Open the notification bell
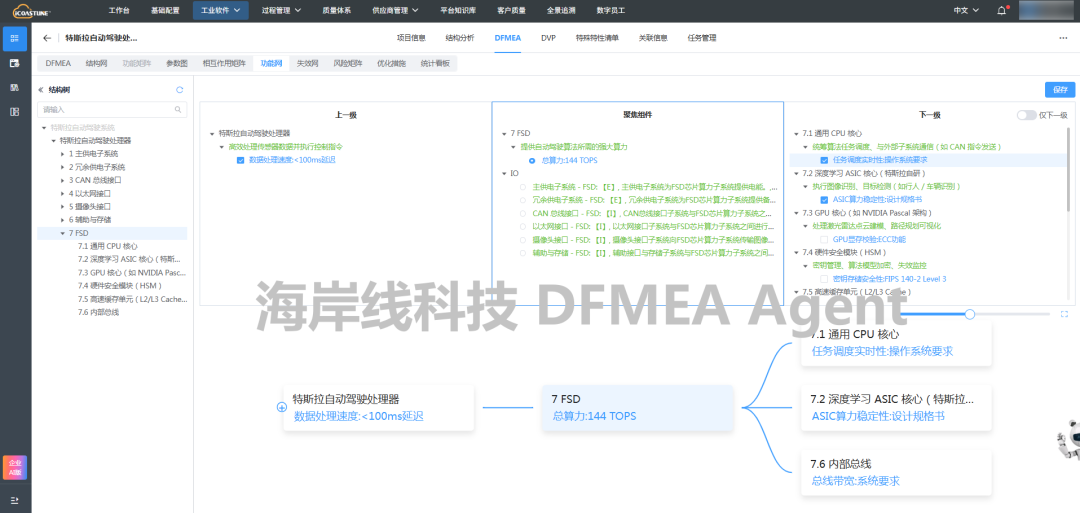Screen dimensions: 1080x513 click(1002, 10)
